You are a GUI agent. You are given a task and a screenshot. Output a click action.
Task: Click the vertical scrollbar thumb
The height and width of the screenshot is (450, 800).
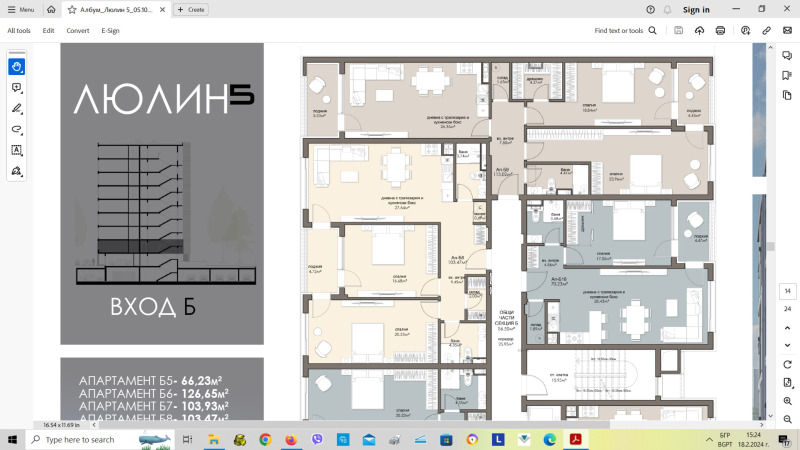(770, 246)
